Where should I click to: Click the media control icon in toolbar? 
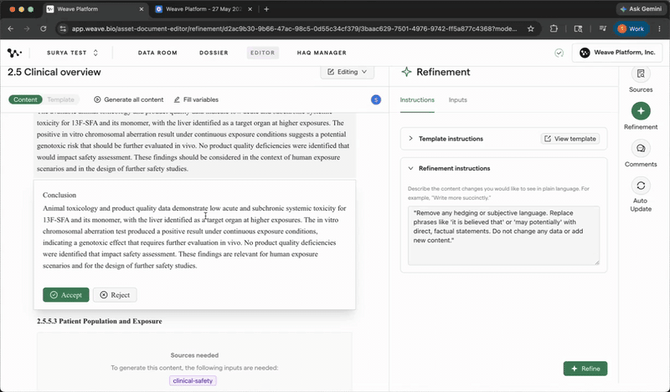click(x=602, y=29)
